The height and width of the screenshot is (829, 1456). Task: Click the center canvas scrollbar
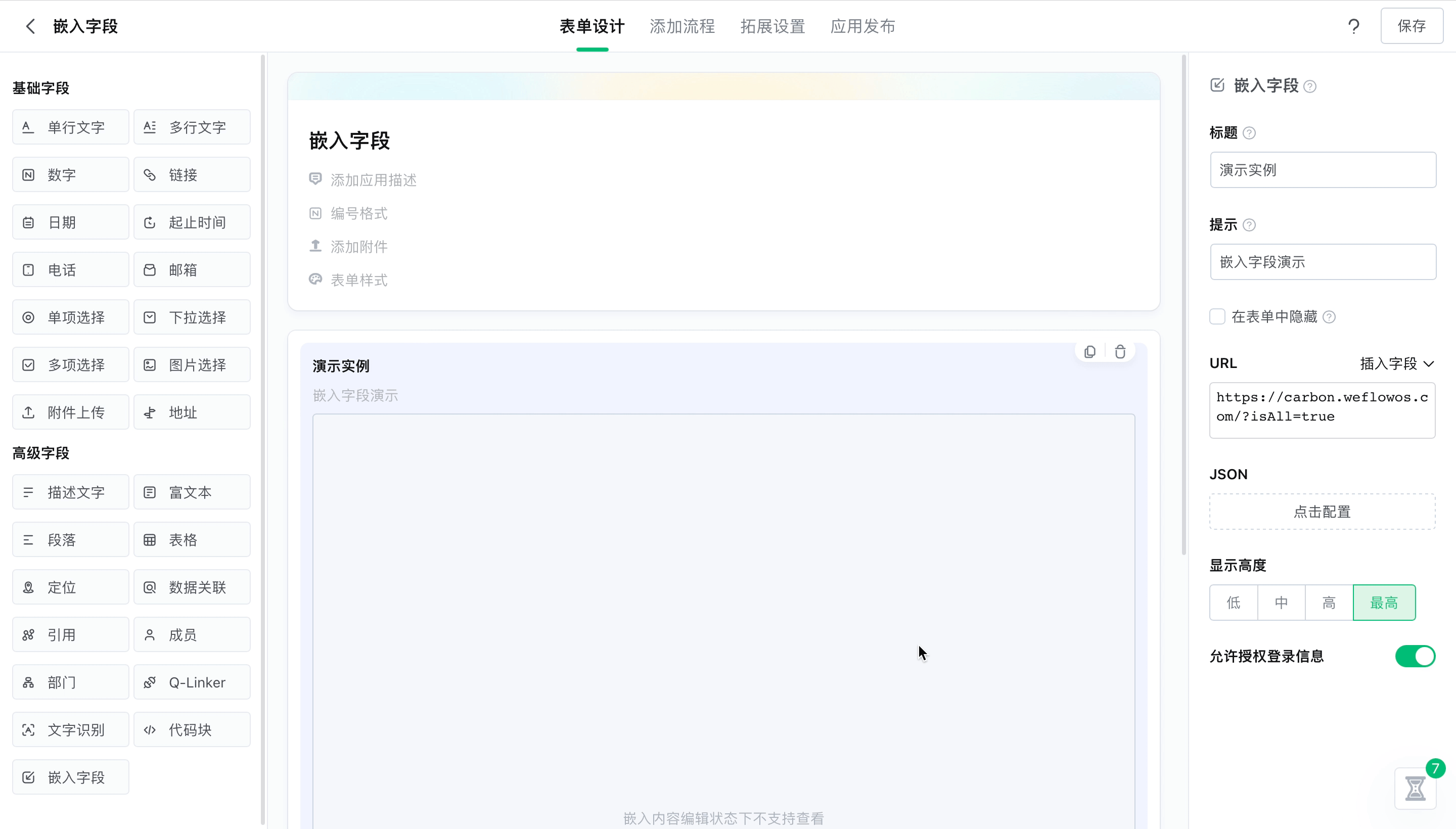(x=1183, y=305)
